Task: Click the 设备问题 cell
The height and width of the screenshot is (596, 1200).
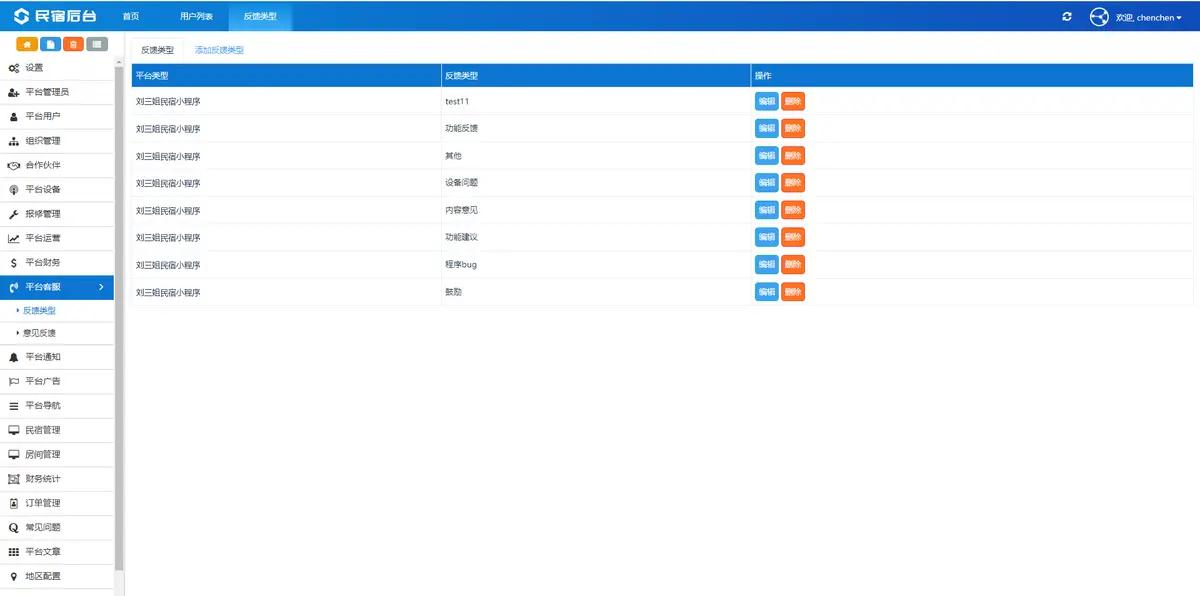Action: pyautogui.click(x=596, y=183)
